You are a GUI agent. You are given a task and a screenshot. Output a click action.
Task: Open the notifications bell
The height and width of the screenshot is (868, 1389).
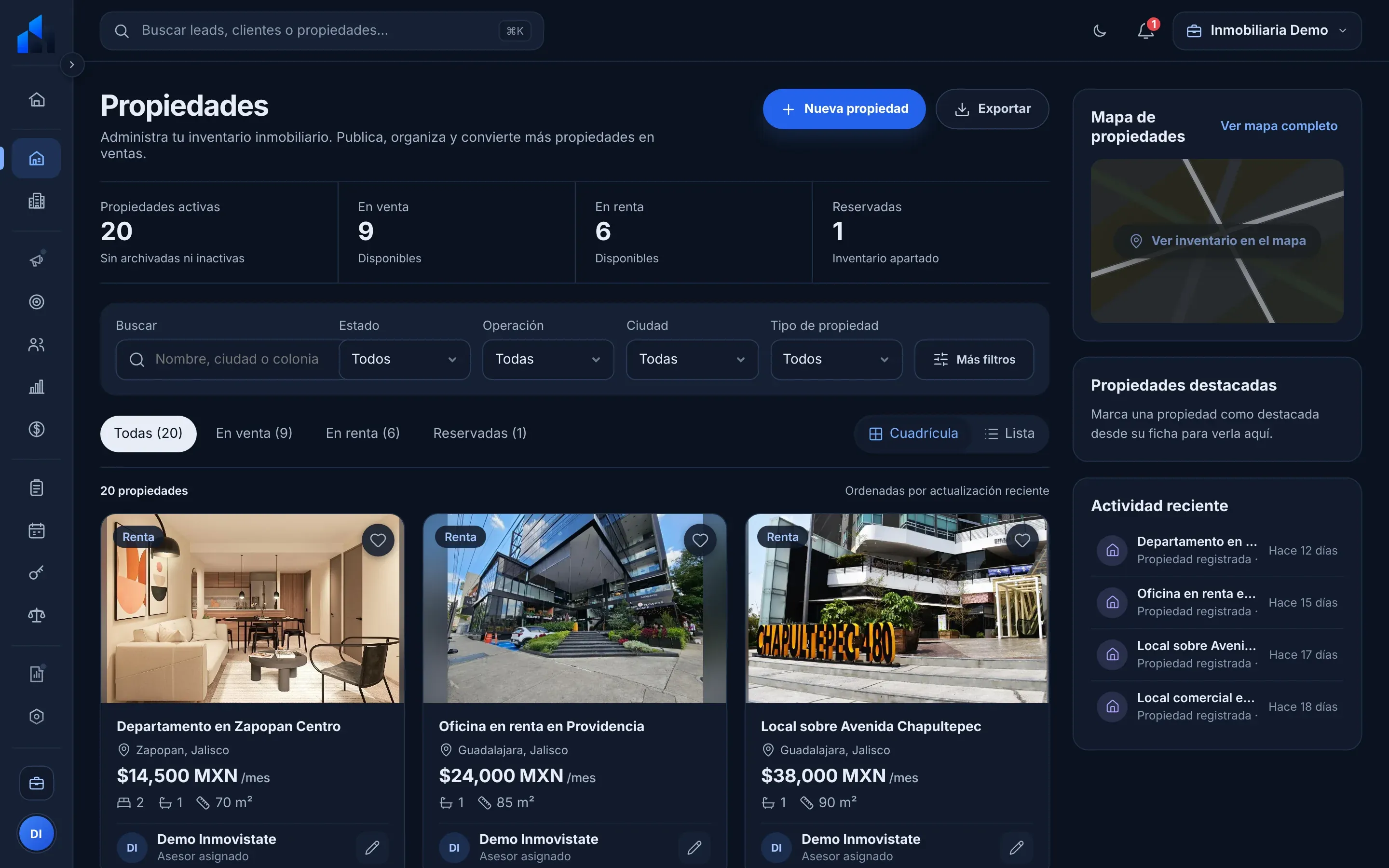tap(1145, 30)
